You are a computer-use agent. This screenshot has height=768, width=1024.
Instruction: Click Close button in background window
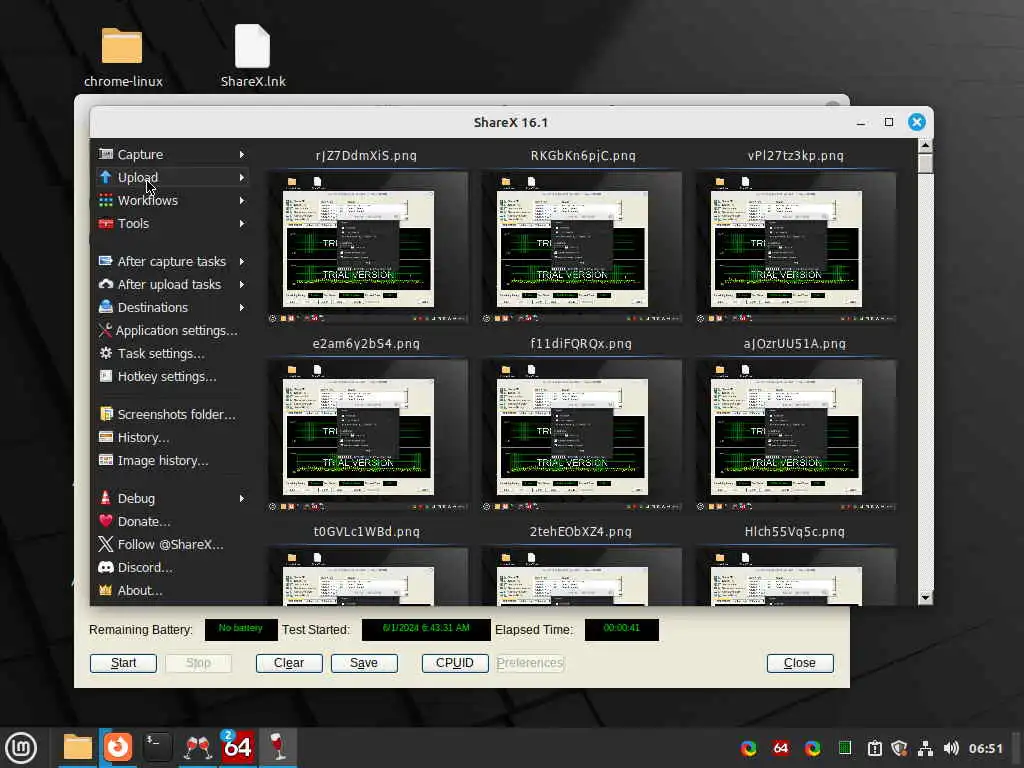800,663
